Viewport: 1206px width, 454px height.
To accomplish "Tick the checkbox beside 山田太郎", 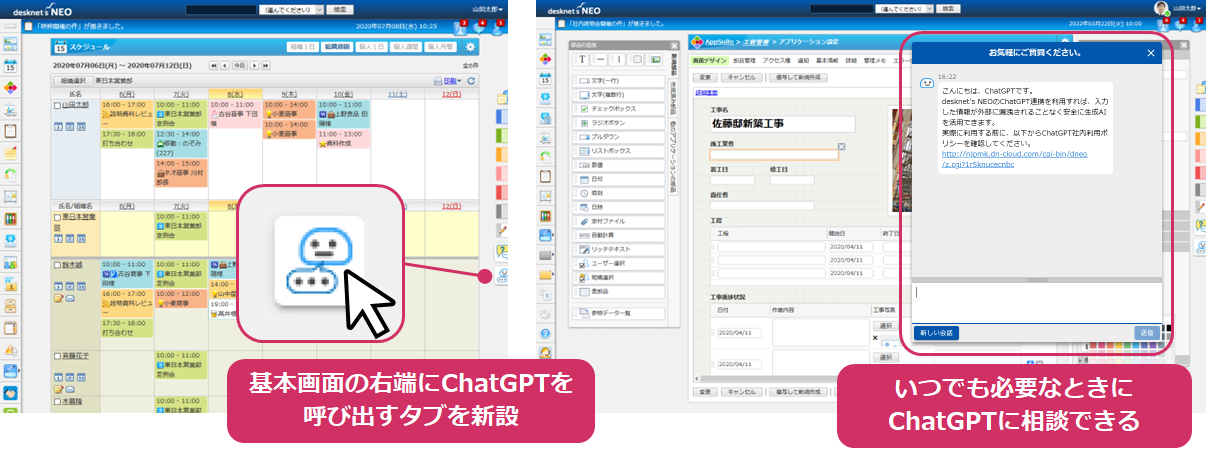I will coord(56,104).
